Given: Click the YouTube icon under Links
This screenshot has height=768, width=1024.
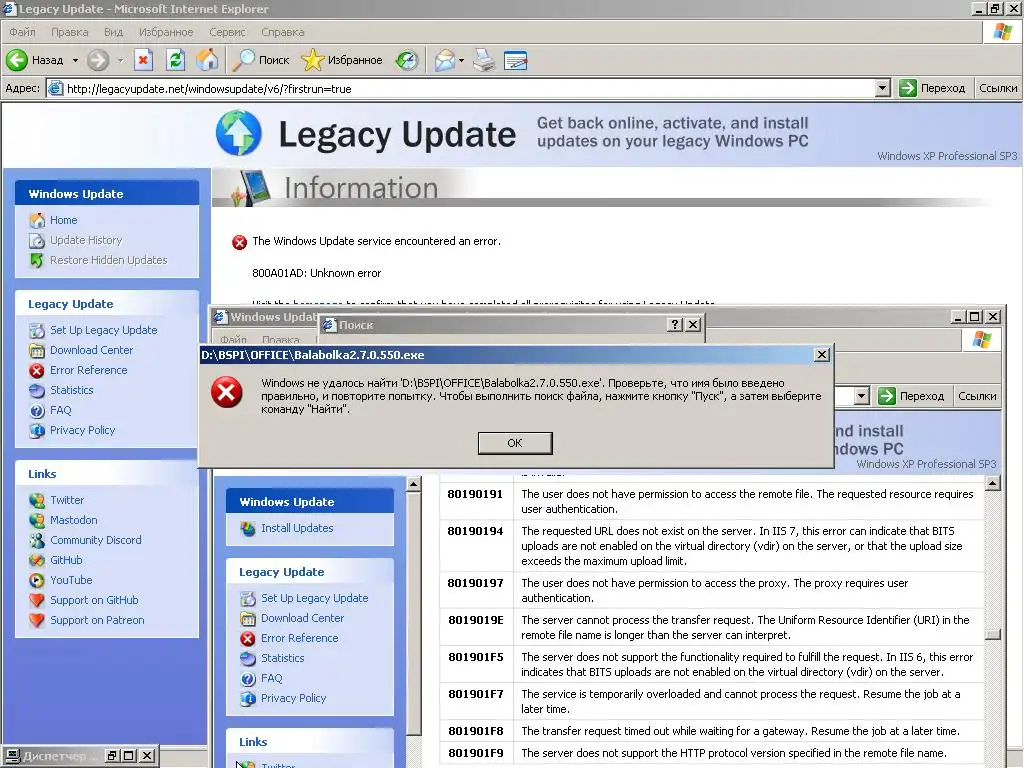Looking at the screenshot, I should coord(37,580).
